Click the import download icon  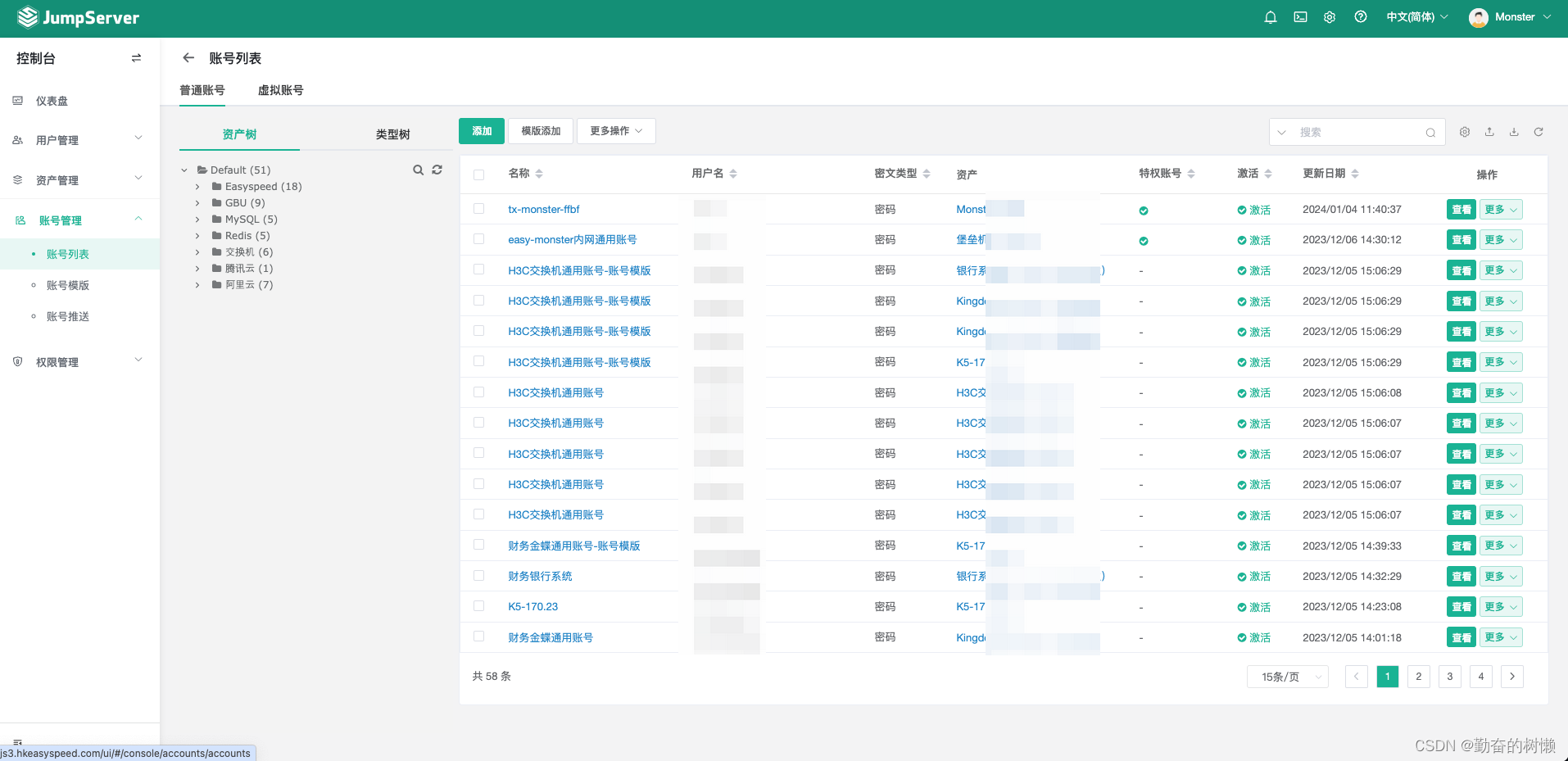tap(1514, 132)
